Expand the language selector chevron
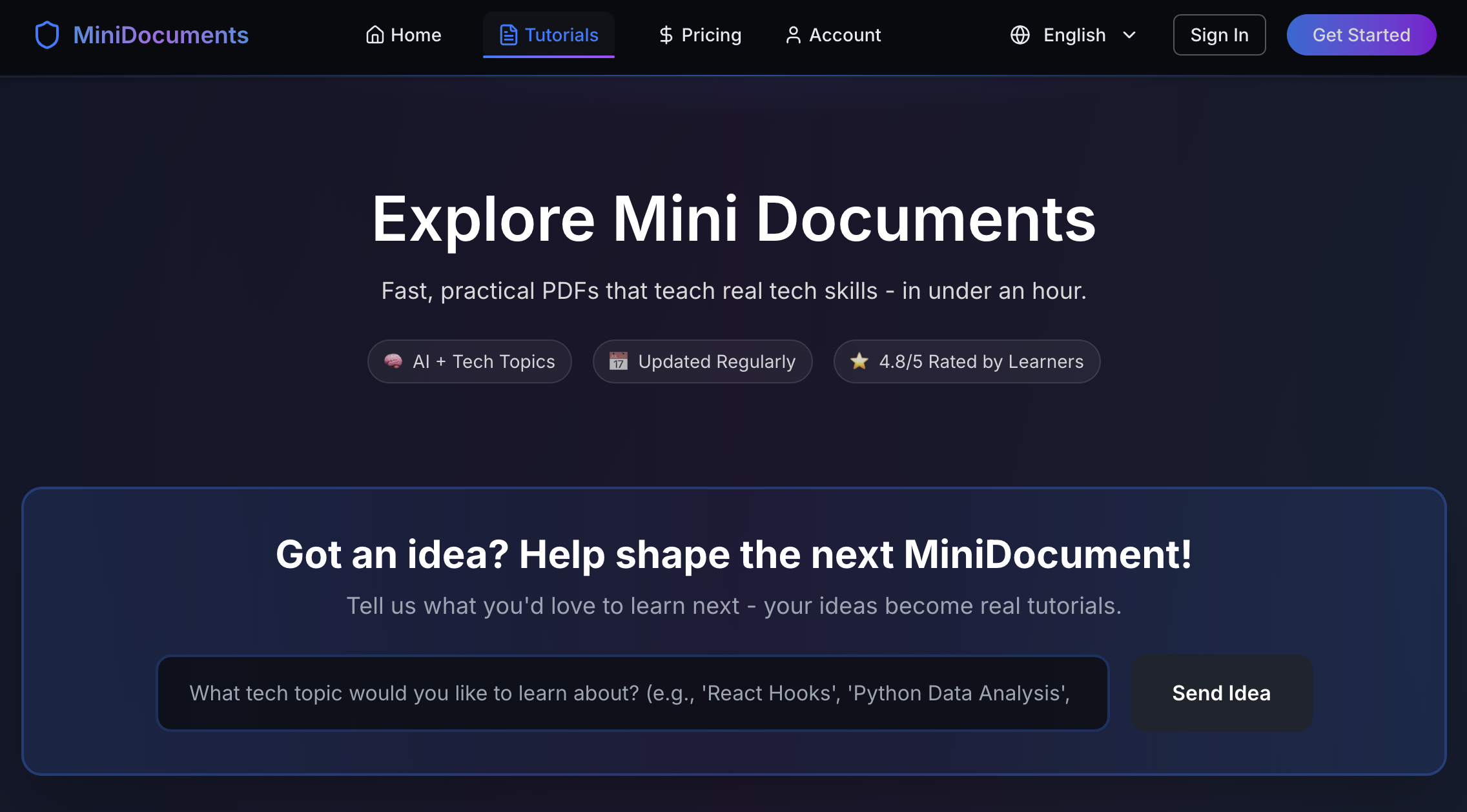Viewport: 1467px width, 812px height. point(1129,35)
